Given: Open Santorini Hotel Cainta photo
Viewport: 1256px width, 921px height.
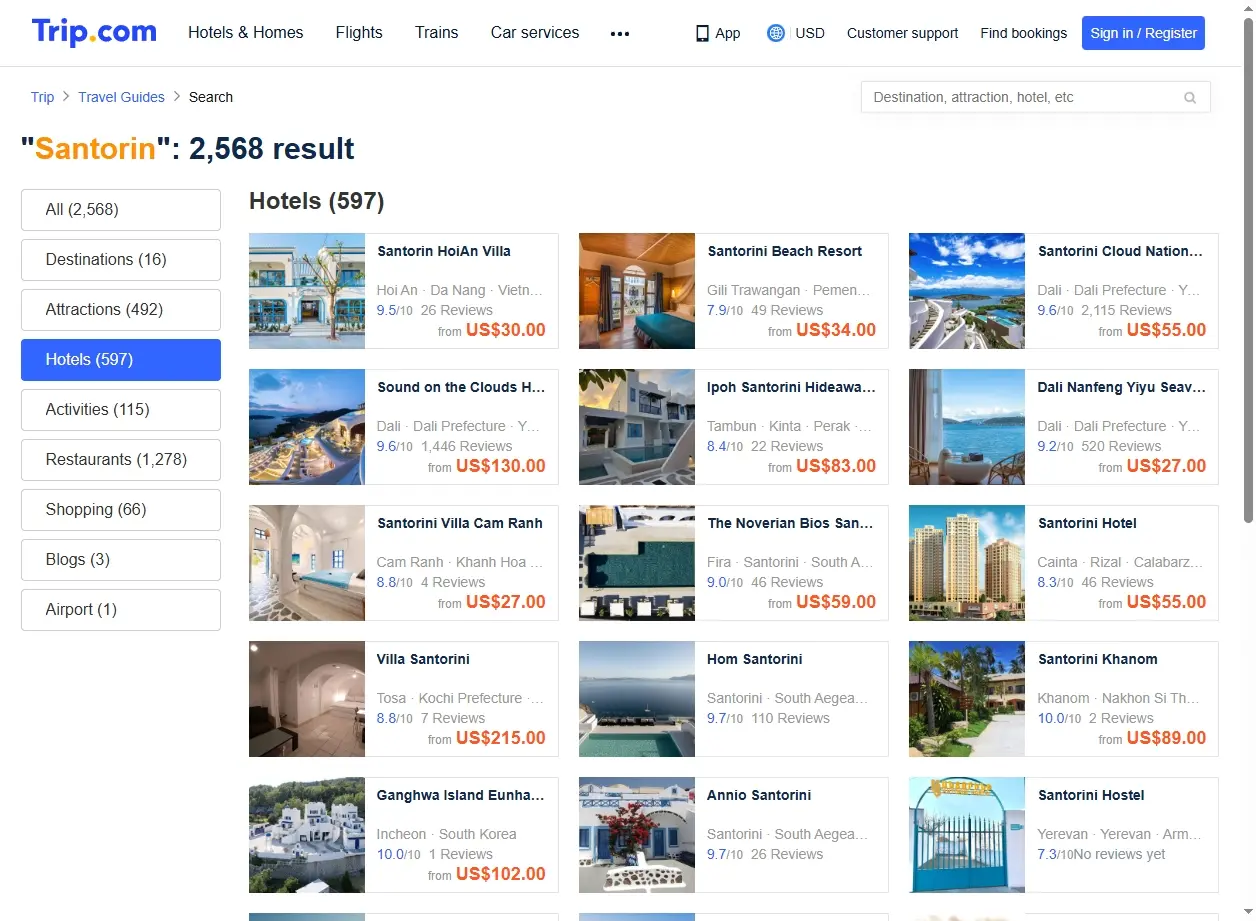Looking at the screenshot, I should 967,563.
